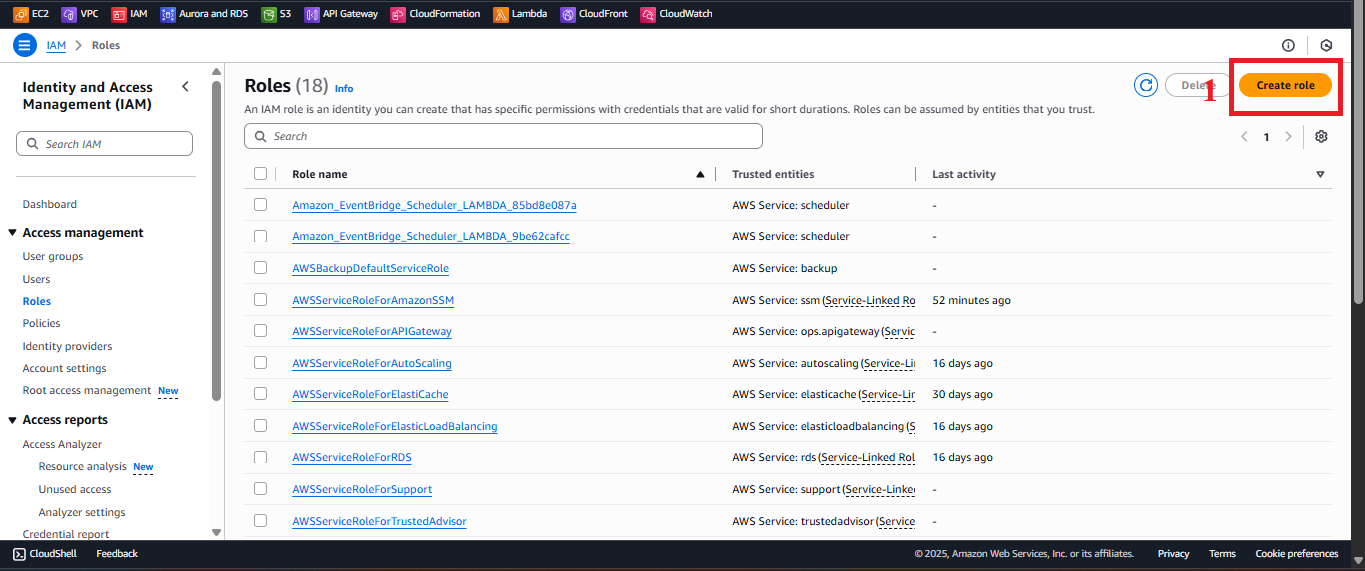
Task: Open Account settings in sidebar
Action: tap(65, 368)
